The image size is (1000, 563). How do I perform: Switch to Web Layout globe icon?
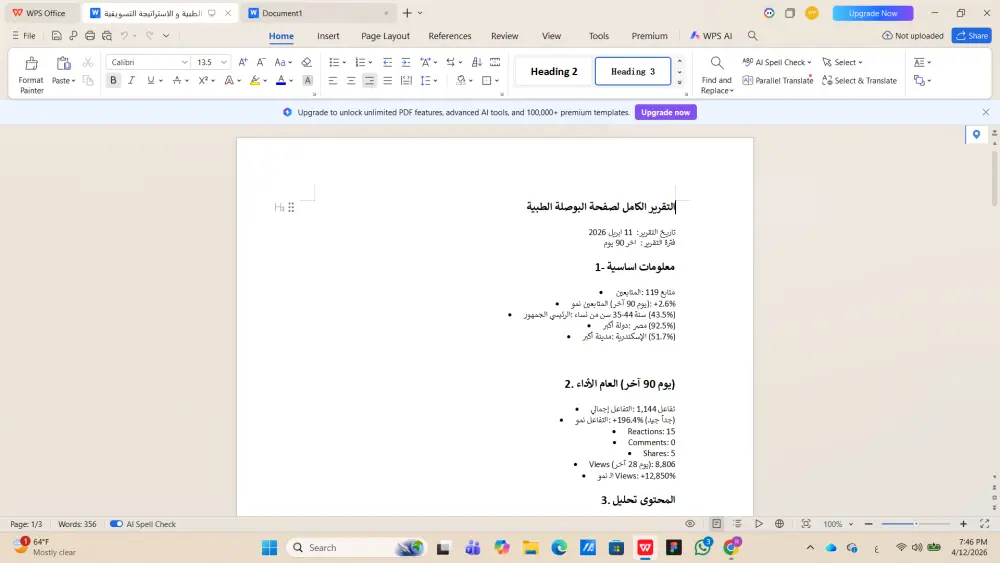779,524
